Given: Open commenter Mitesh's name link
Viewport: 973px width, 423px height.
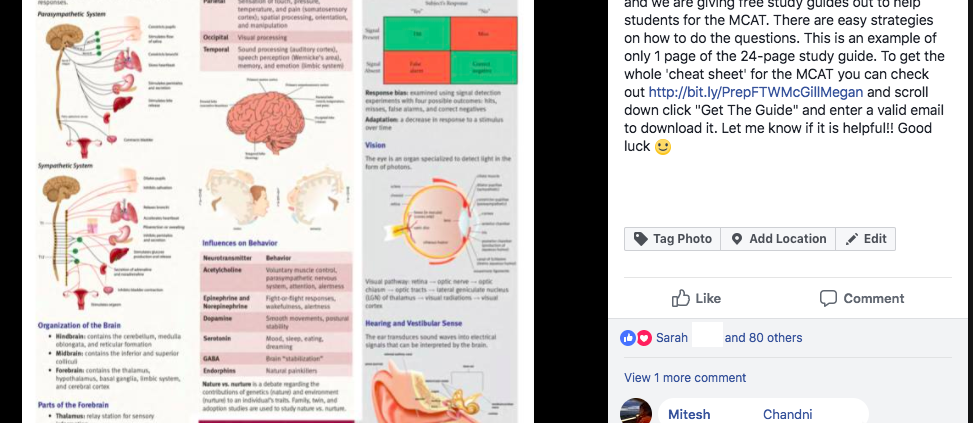Looking at the screenshot, I should point(689,414).
